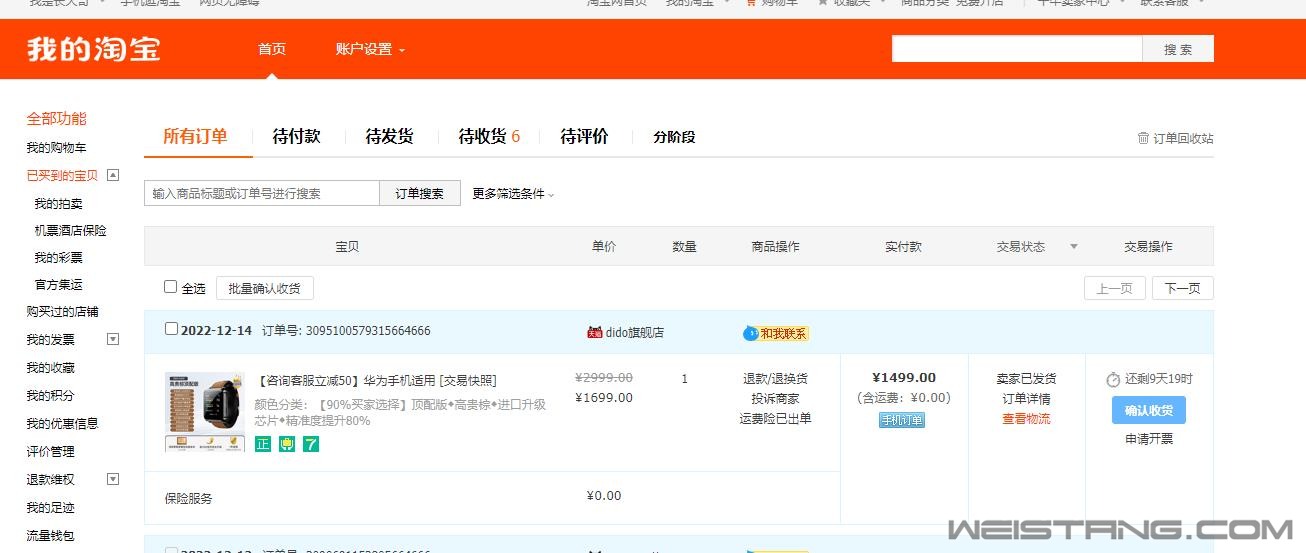Open the 待收货 tab with 6 orders

[489, 136]
